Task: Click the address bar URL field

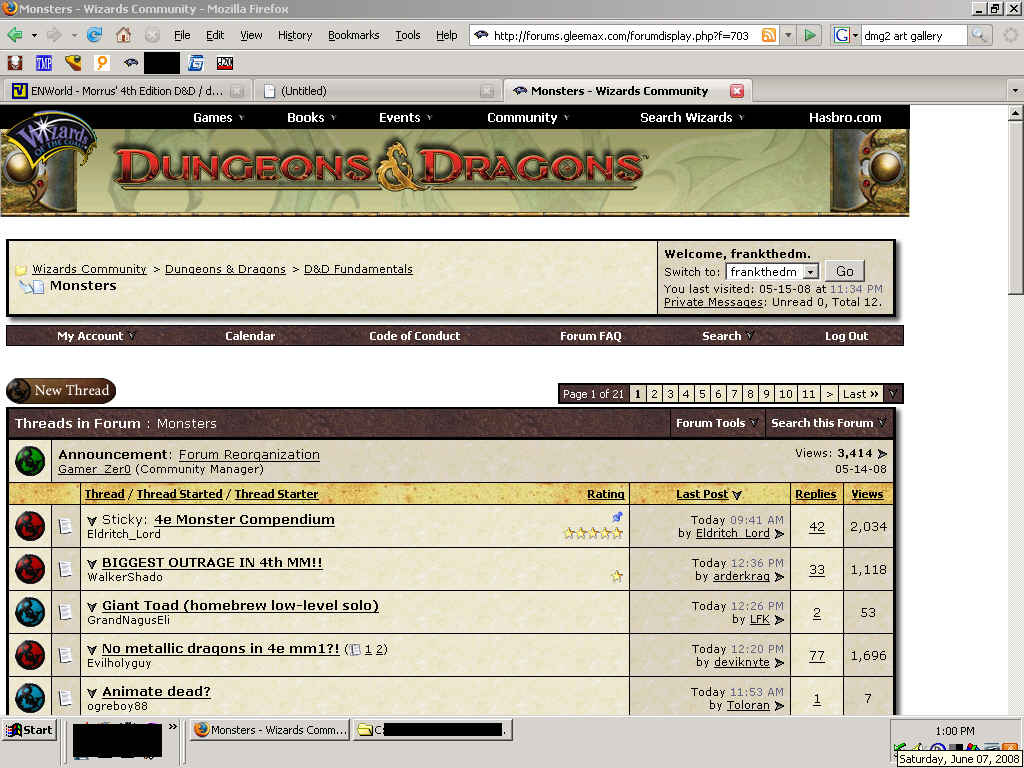Action: click(x=620, y=36)
